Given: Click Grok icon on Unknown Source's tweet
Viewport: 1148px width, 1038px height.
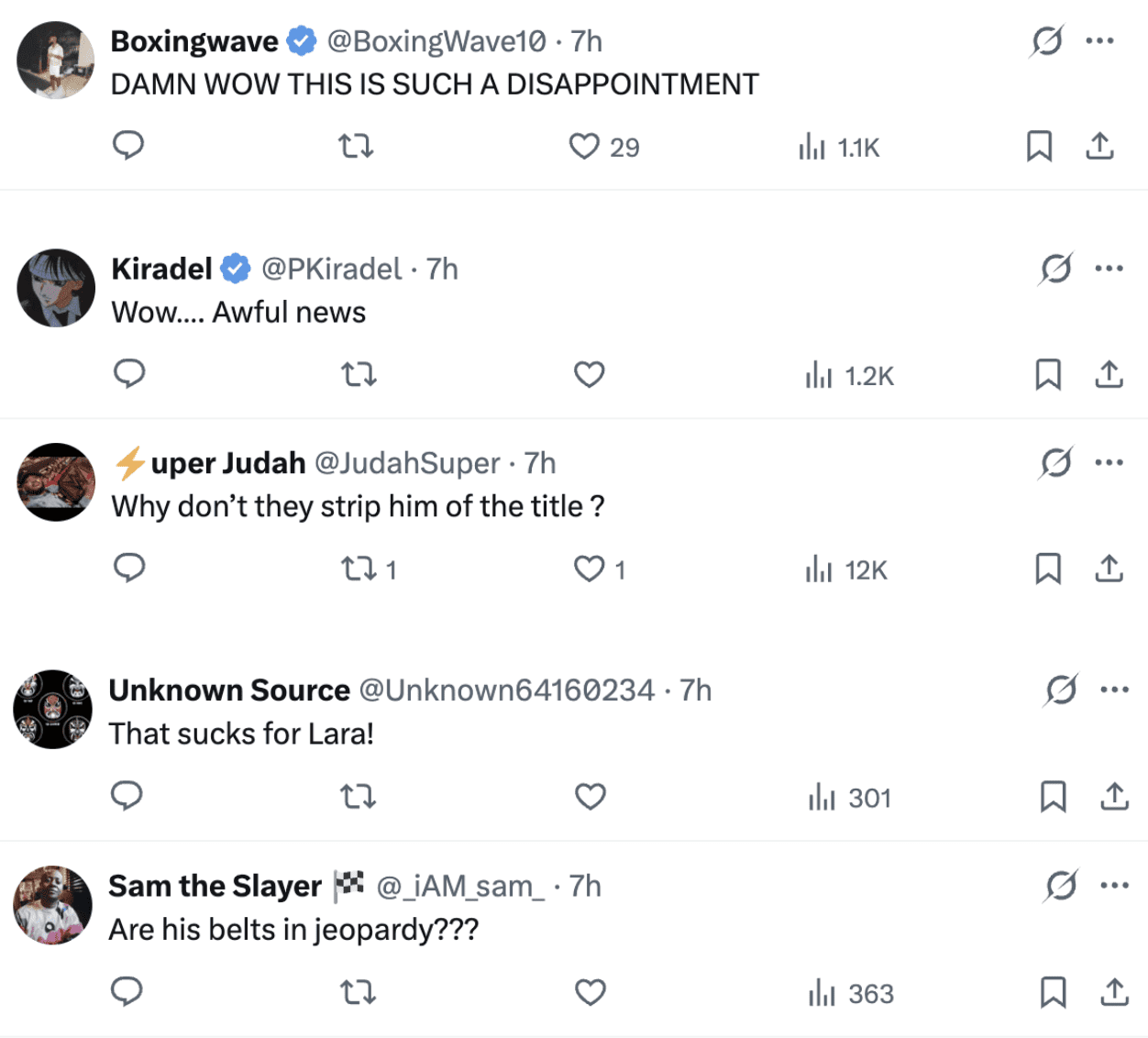Looking at the screenshot, I should (1061, 690).
